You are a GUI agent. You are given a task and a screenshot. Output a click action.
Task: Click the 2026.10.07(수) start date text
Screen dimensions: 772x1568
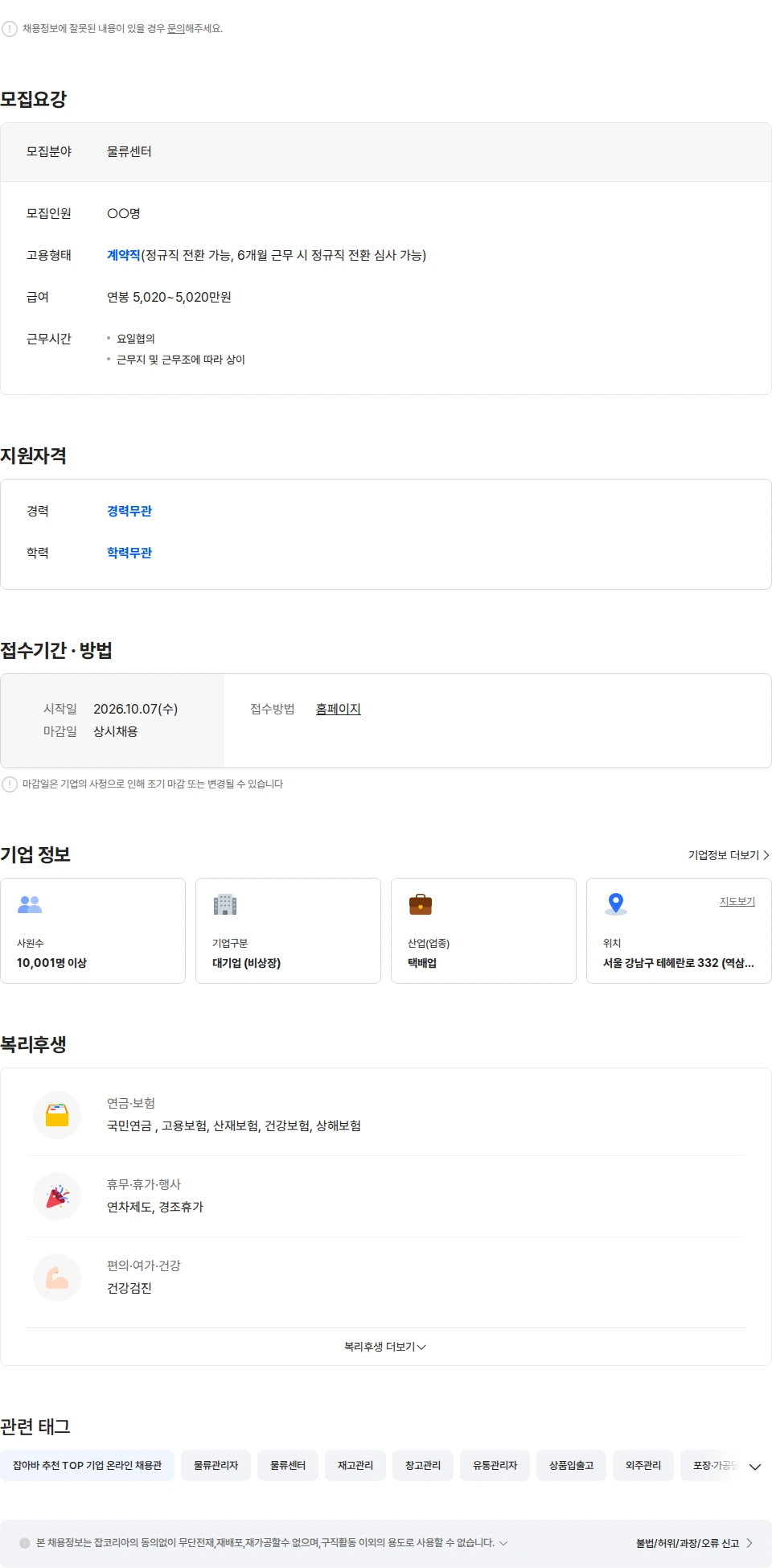[x=135, y=709]
